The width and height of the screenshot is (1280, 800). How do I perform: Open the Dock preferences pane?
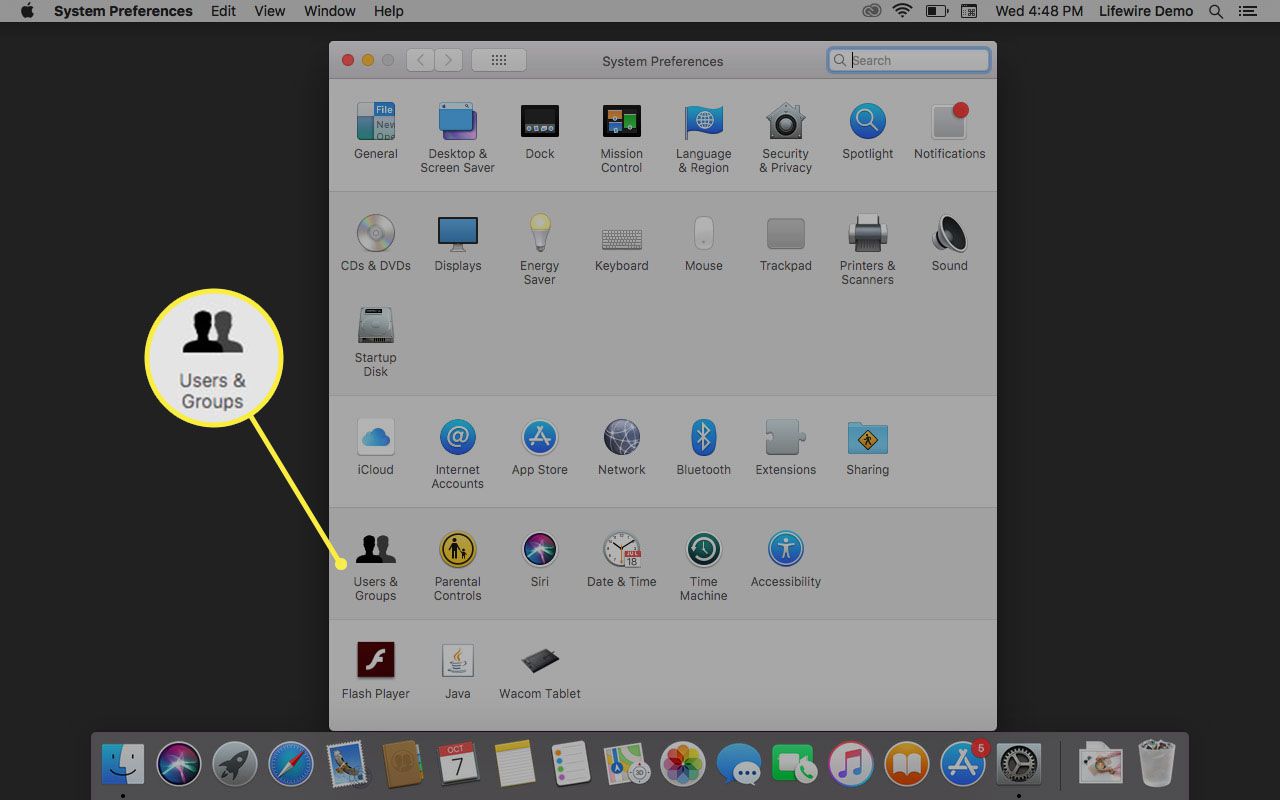tap(540, 130)
